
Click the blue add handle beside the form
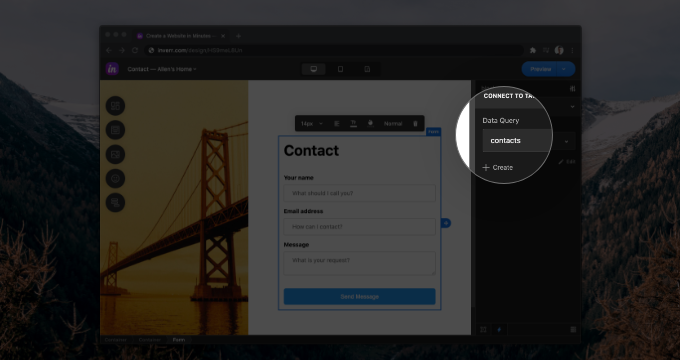pyautogui.click(x=446, y=223)
